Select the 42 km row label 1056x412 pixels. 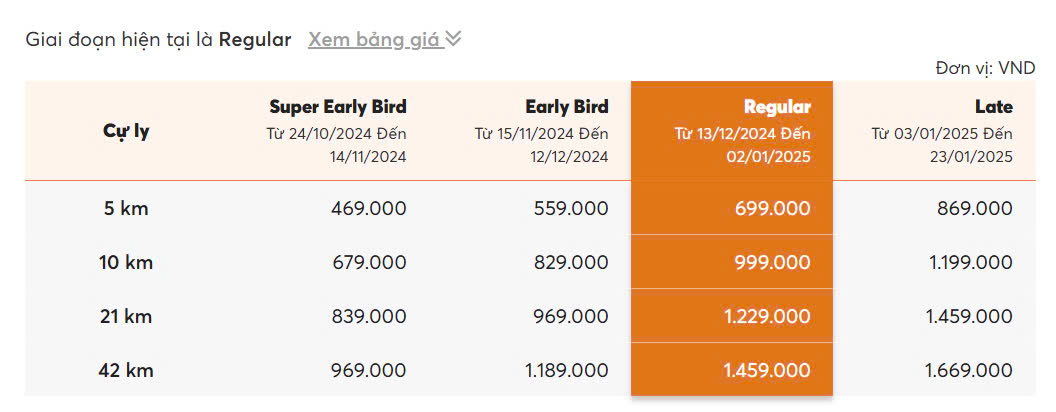[126, 371]
